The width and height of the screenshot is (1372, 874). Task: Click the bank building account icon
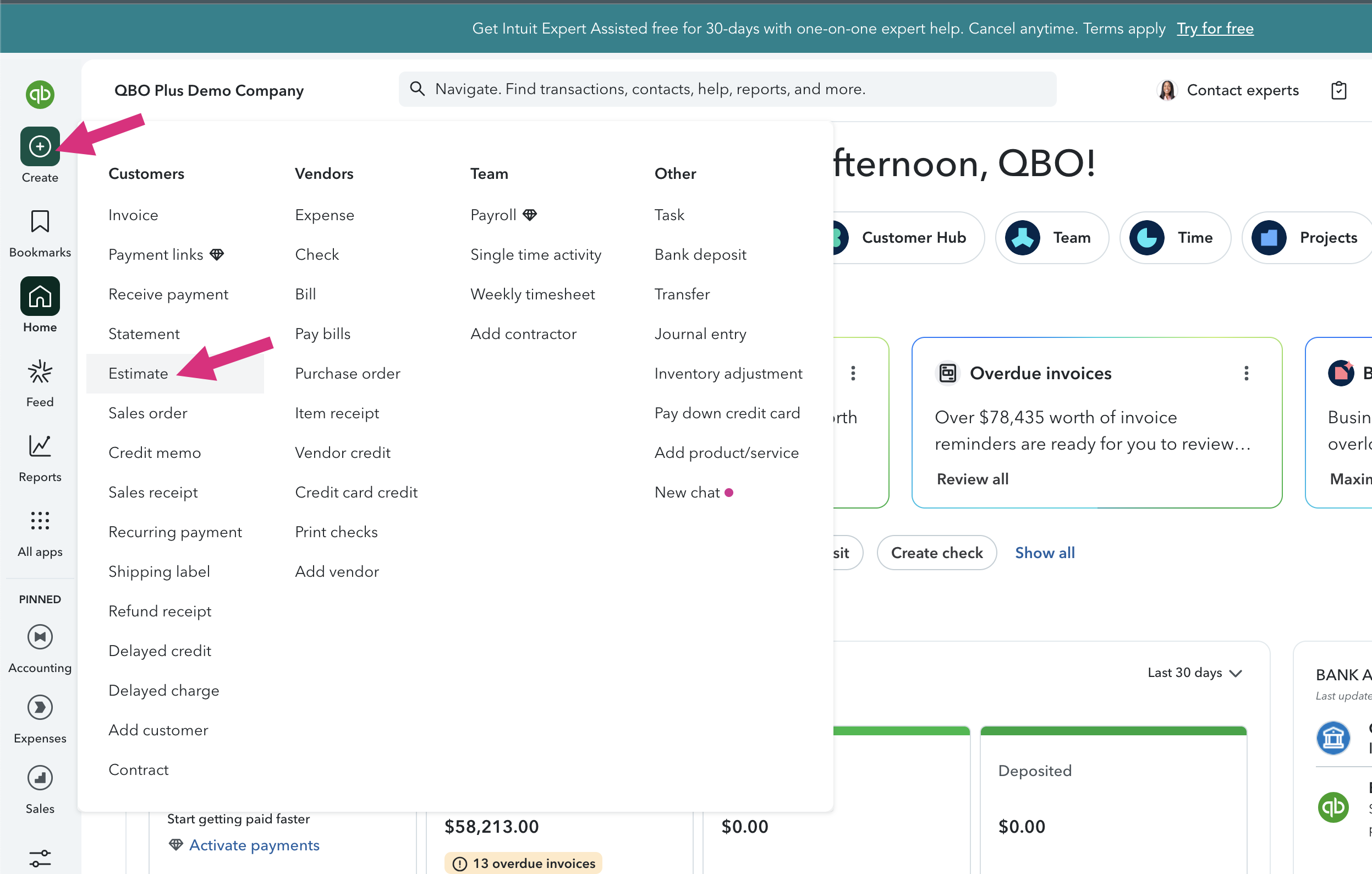tap(1333, 738)
